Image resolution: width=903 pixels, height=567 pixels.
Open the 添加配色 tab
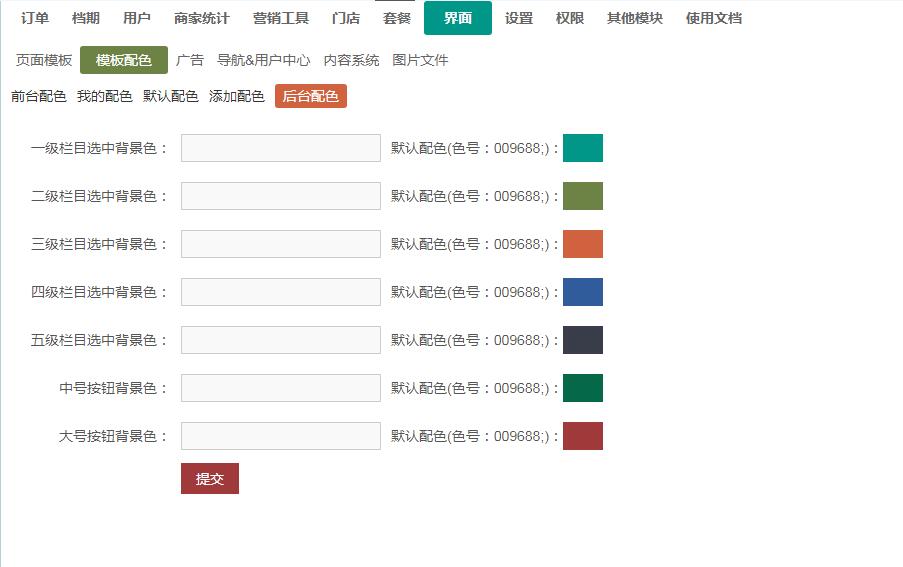237,96
